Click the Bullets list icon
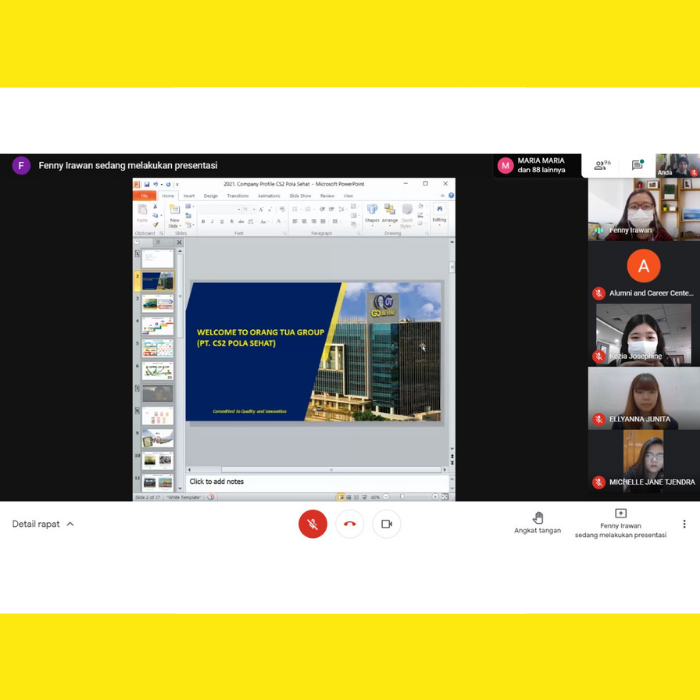The width and height of the screenshot is (700, 700). (296, 209)
